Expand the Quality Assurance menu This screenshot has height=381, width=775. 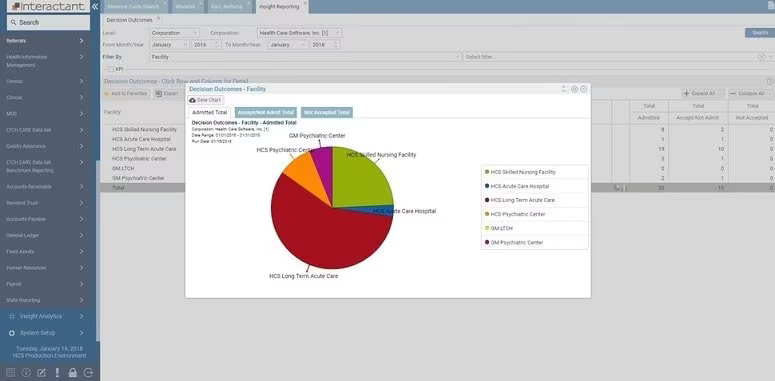tap(46, 146)
